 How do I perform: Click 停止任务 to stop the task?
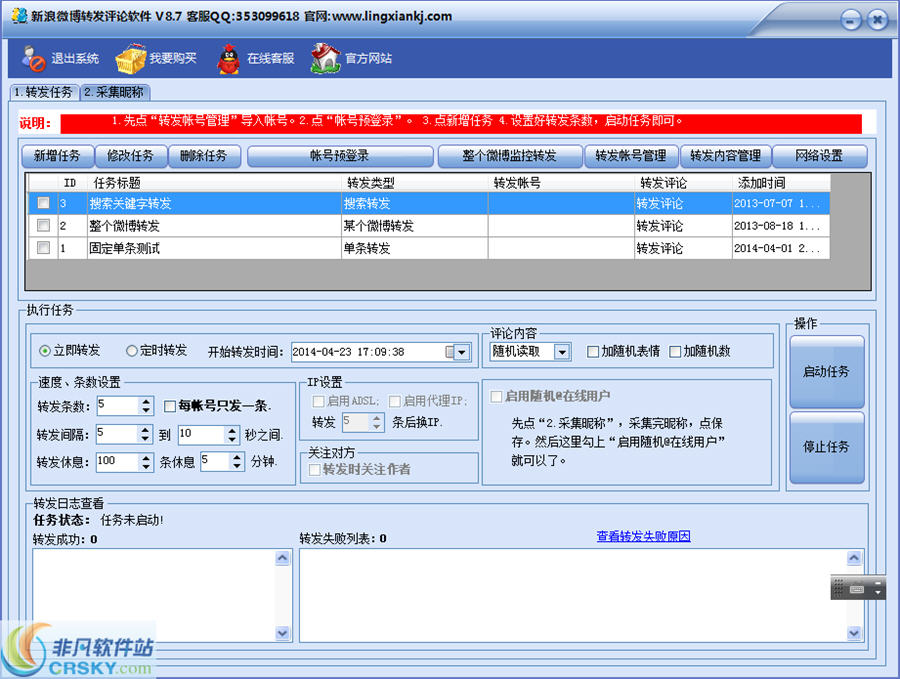pyautogui.click(x=827, y=447)
